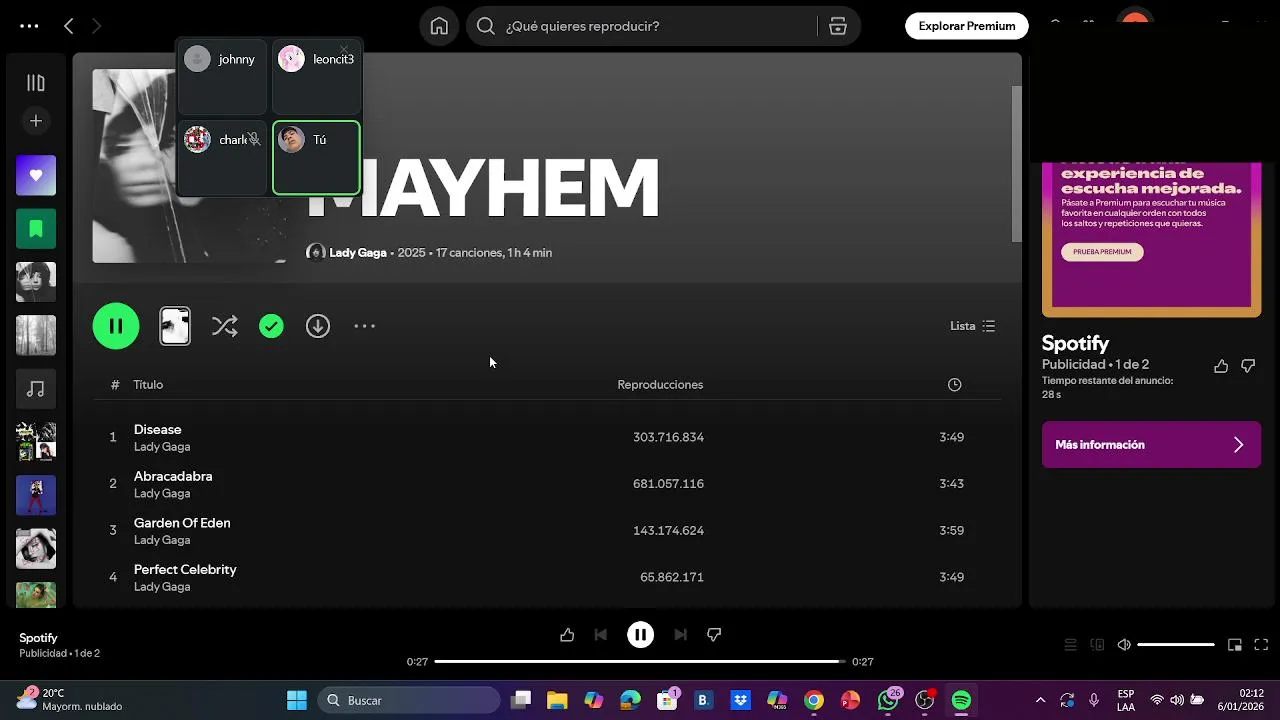Open the Spotify icon in taskbar

[x=961, y=700]
